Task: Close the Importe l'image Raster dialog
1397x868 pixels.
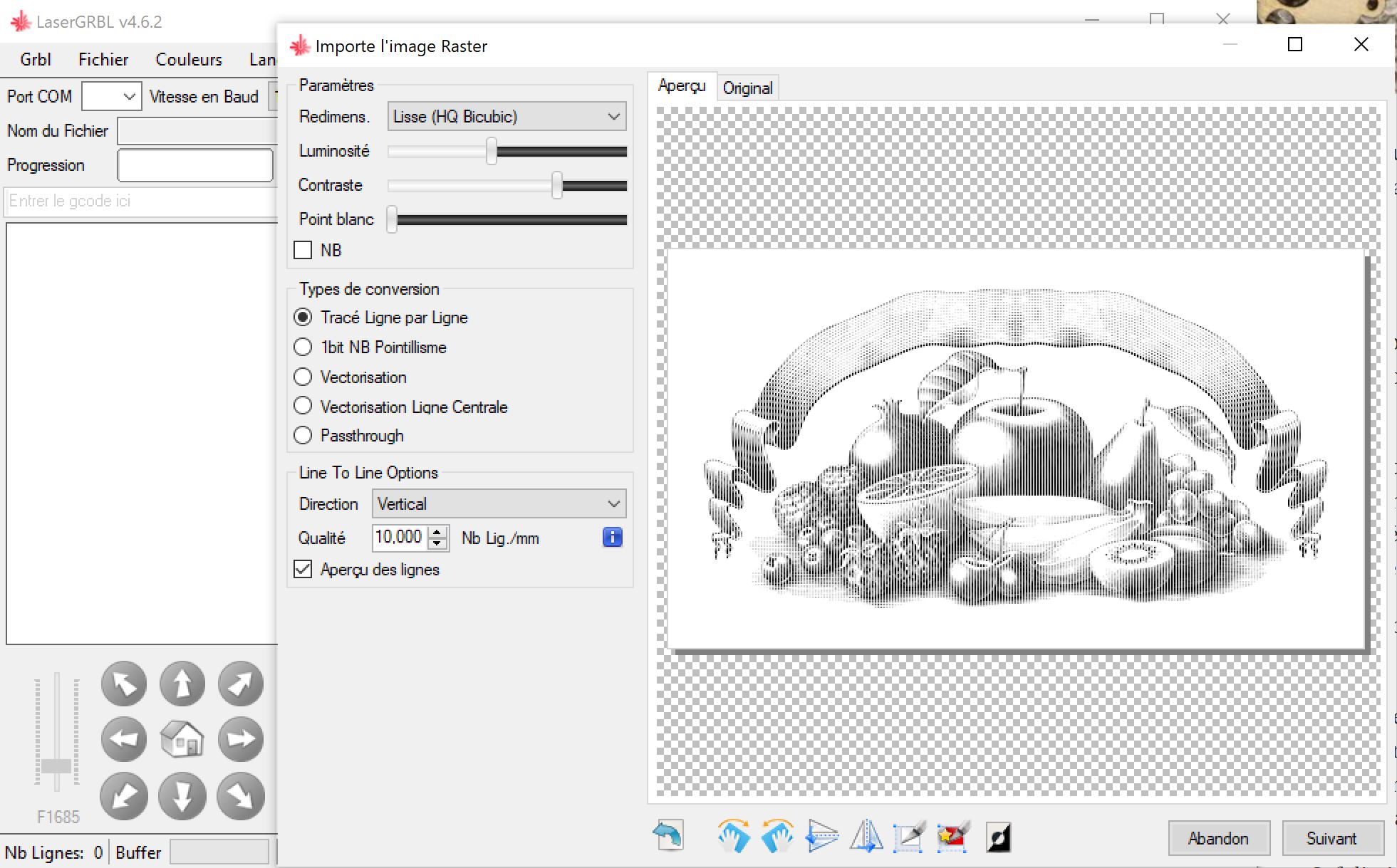Action: pos(1361,44)
